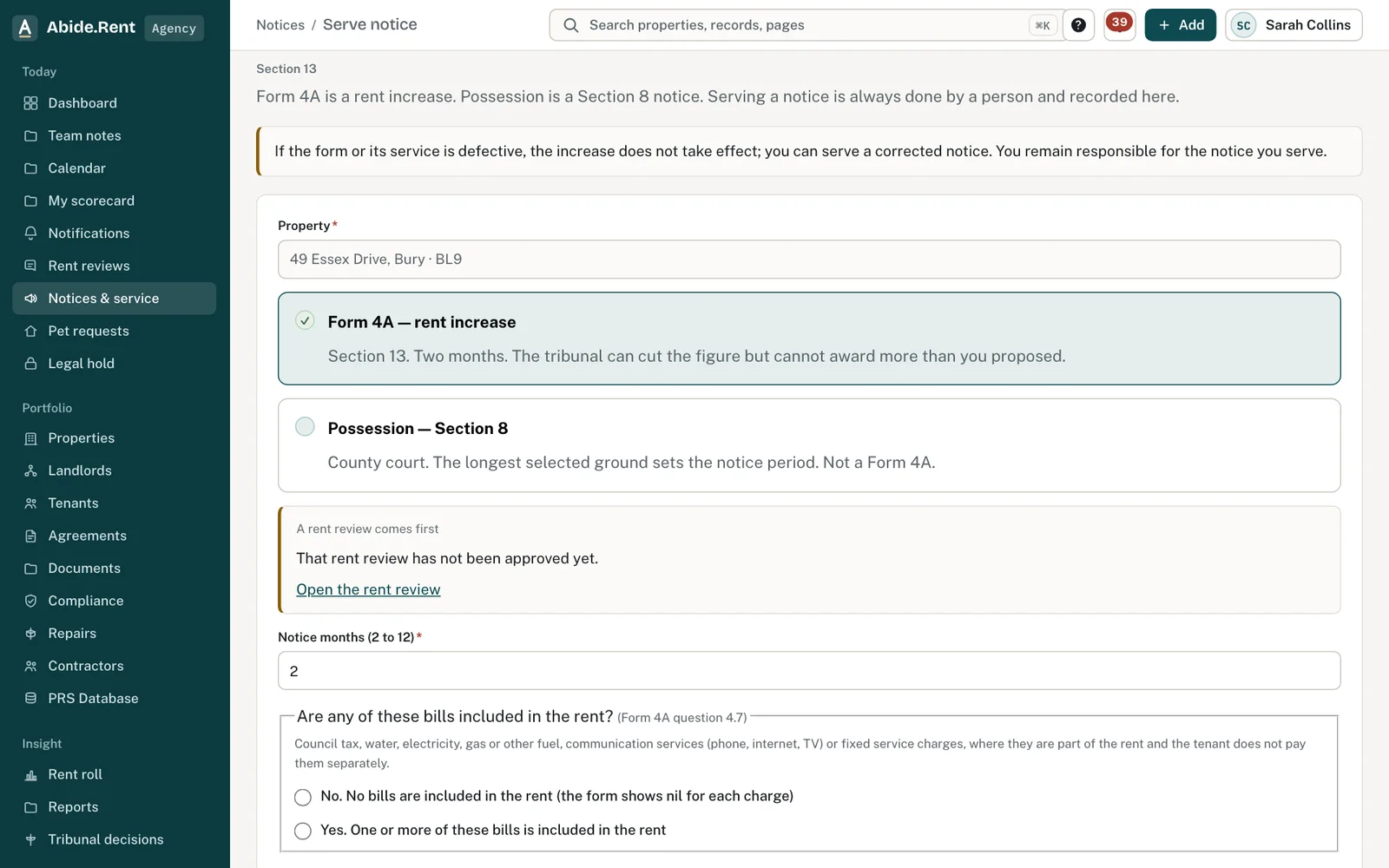
Task: Open Repairs page
Action: coord(114,634)
